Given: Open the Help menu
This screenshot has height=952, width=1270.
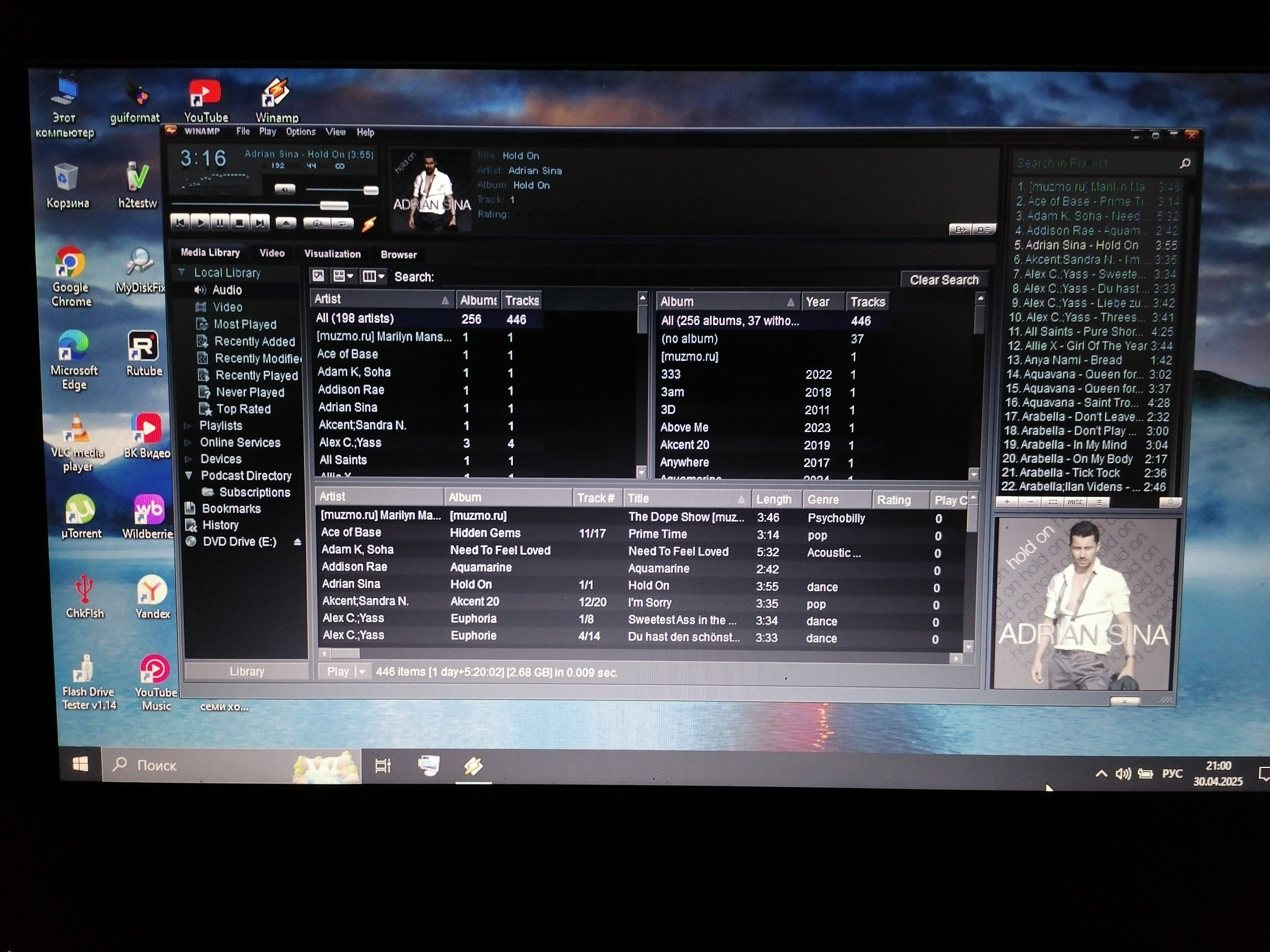Looking at the screenshot, I should click(365, 133).
